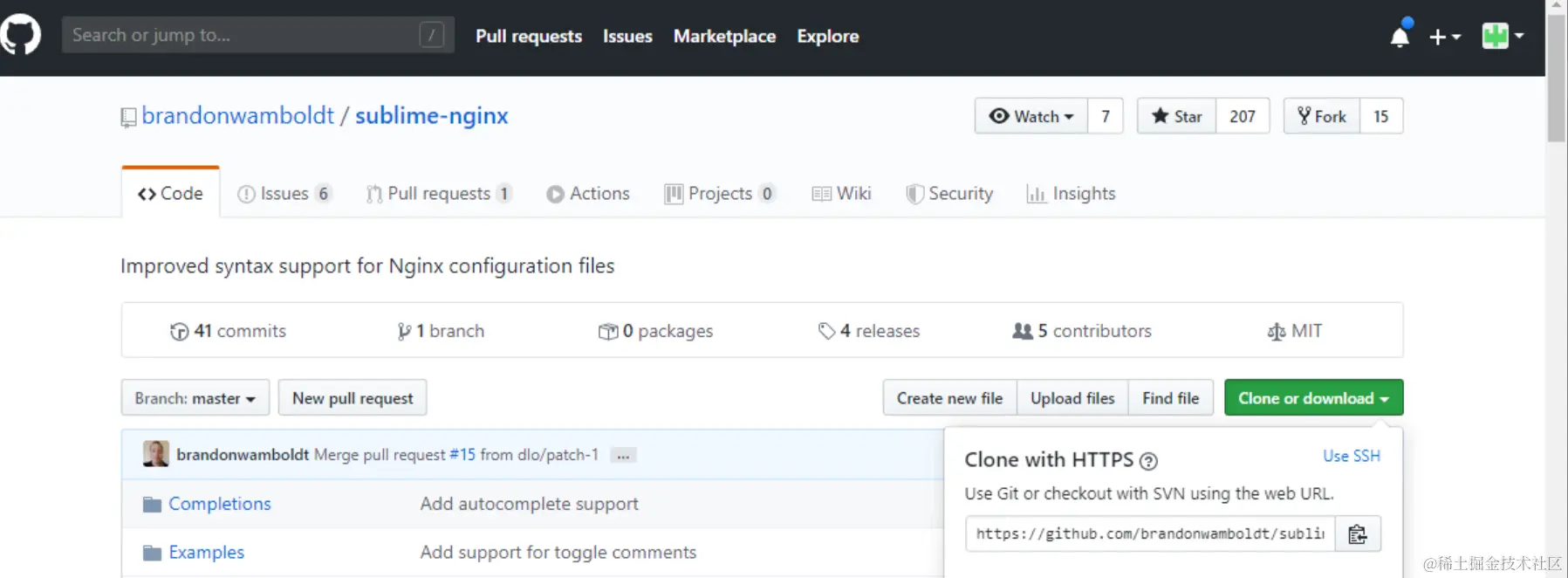Image resolution: width=1568 pixels, height=578 pixels.
Task: Click the page vertical scrollbar thumb
Action: (x=1557, y=78)
